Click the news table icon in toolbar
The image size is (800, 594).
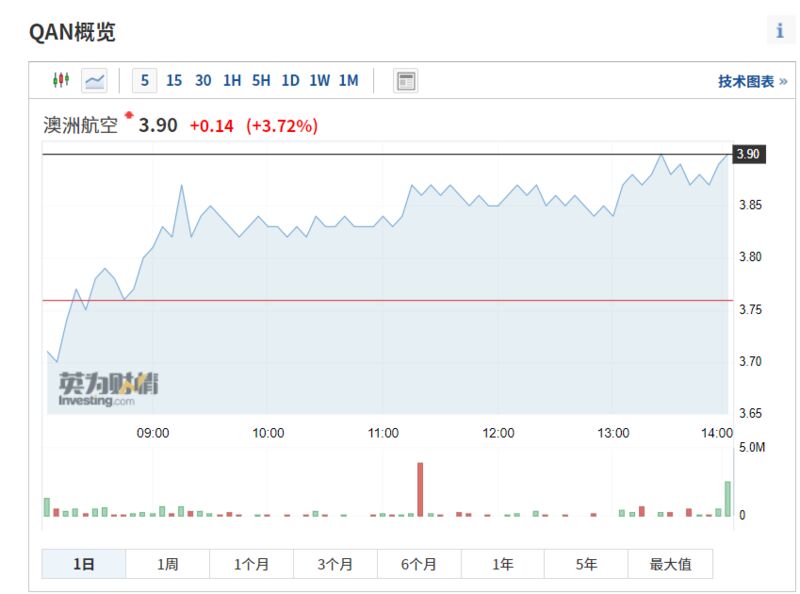(x=406, y=81)
